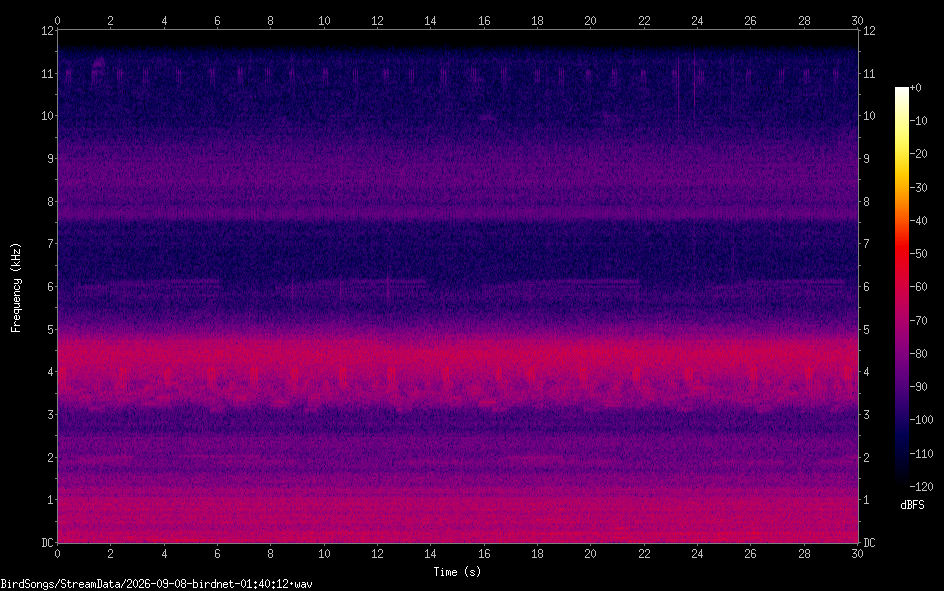
Task: Click the 6 kHz label on left frequency axis
Action: pos(51,286)
